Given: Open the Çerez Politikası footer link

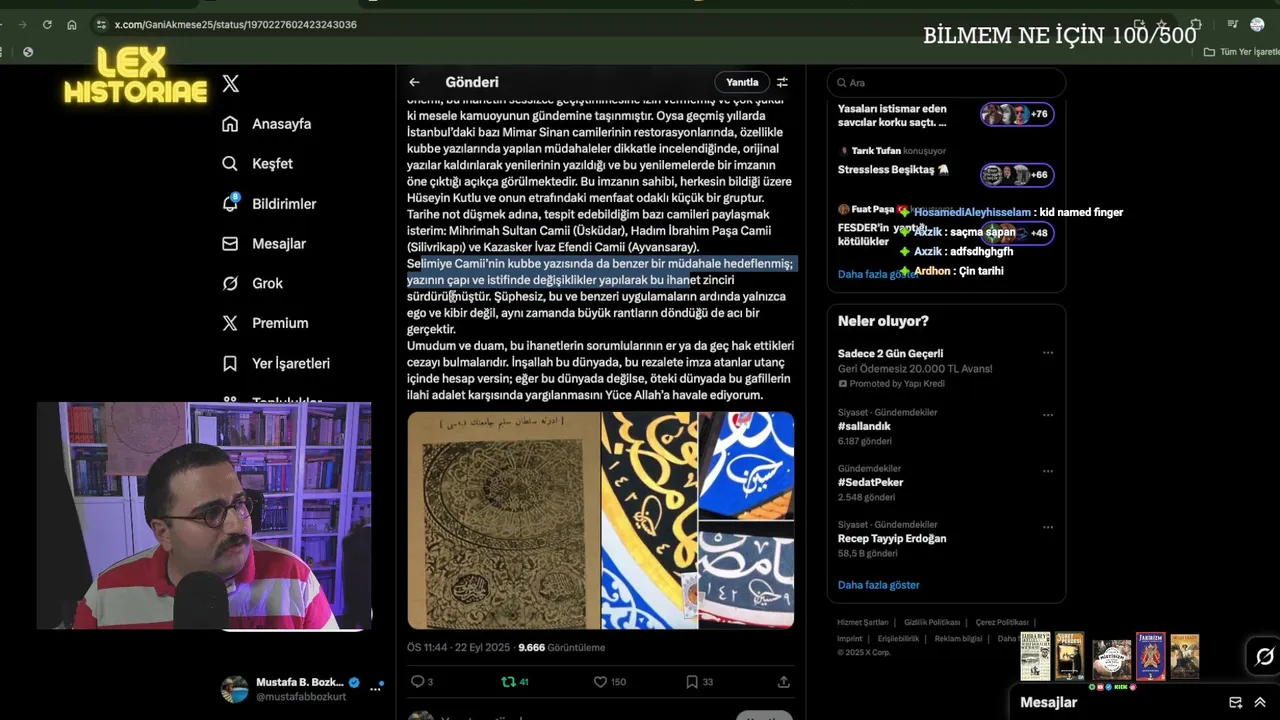Looking at the screenshot, I should [x=1002, y=622].
